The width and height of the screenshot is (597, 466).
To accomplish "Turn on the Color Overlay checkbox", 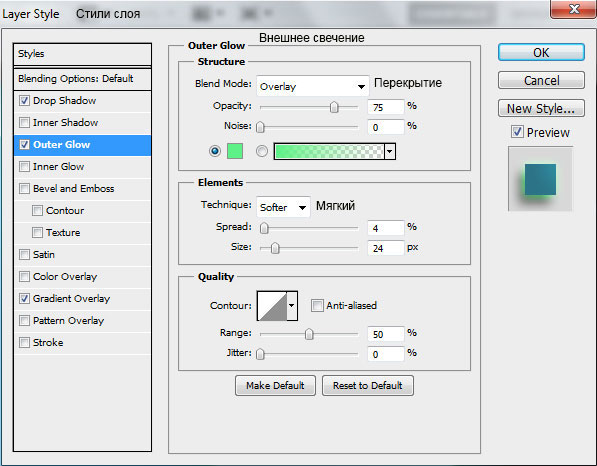I will pos(24,276).
